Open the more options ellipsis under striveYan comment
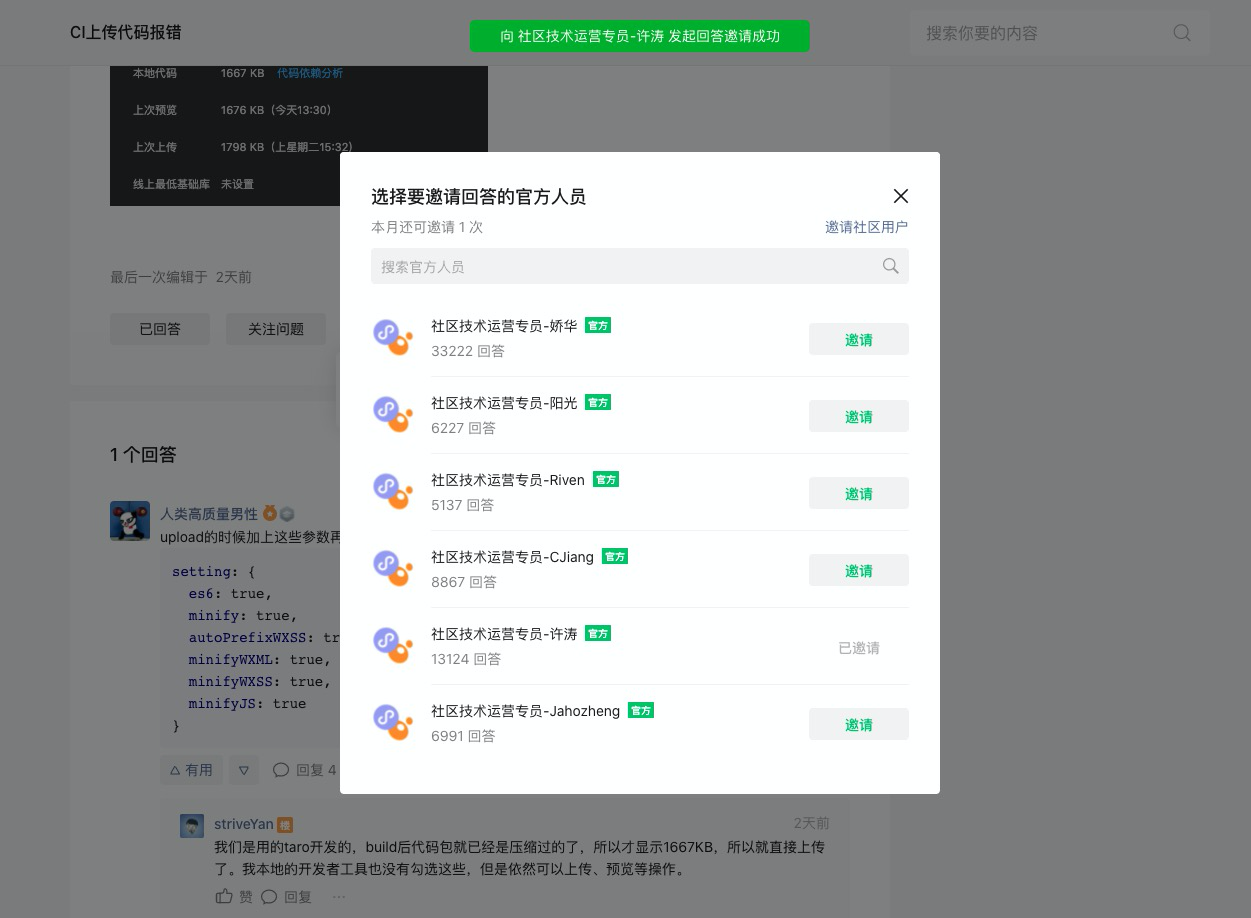The image size is (1251, 918). tap(339, 897)
